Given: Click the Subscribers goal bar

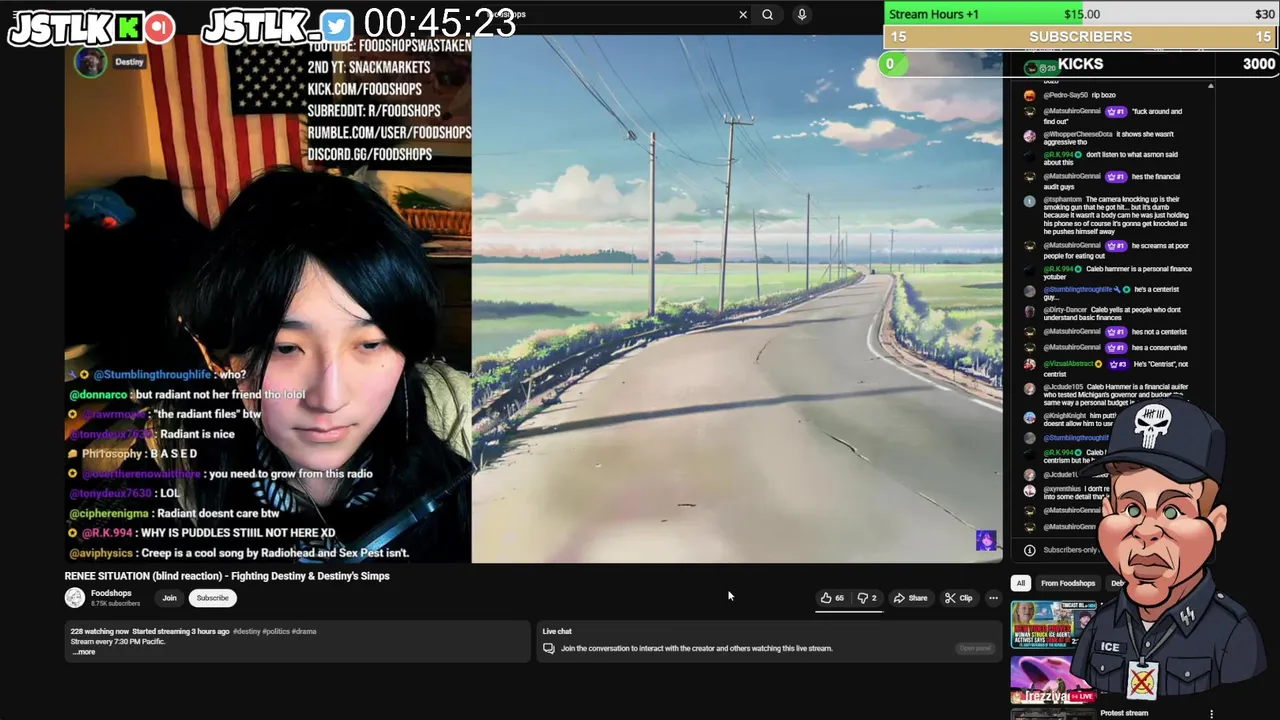Looking at the screenshot, I should [x=1081, y=37].
